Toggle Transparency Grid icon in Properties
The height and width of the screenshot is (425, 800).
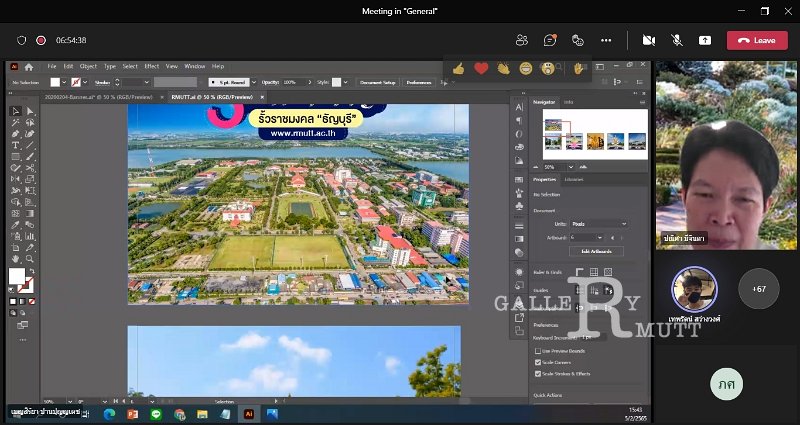click(x=608, y=272)
